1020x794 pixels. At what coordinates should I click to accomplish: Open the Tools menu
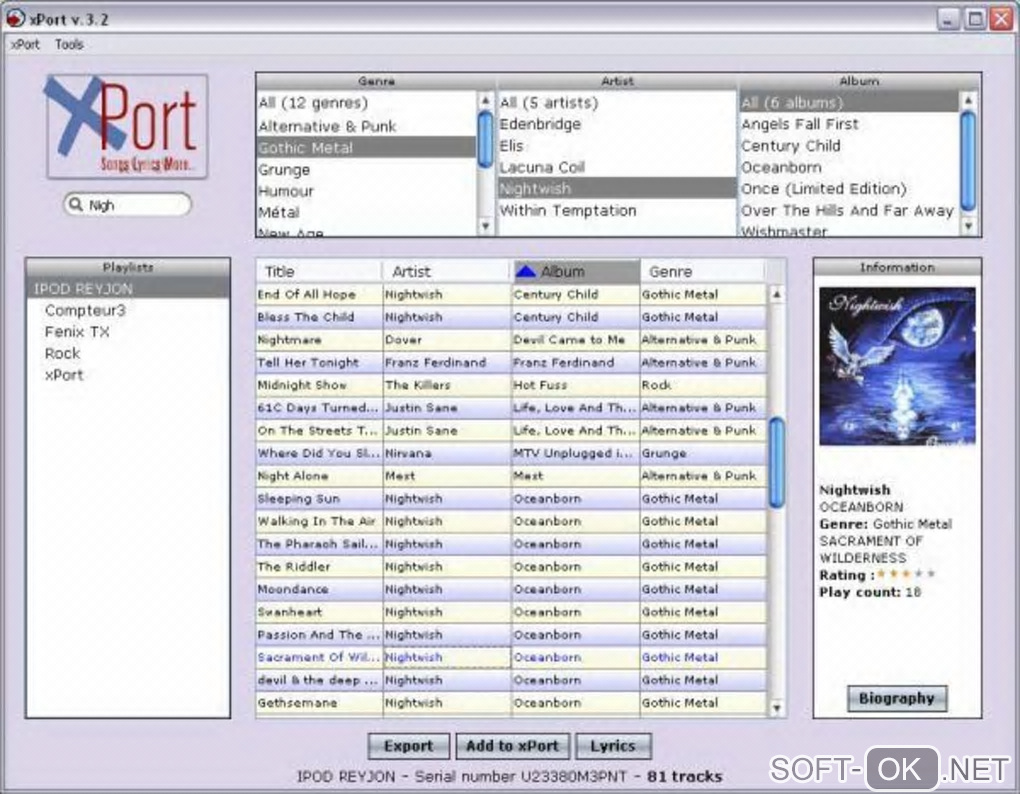point(69,44)
